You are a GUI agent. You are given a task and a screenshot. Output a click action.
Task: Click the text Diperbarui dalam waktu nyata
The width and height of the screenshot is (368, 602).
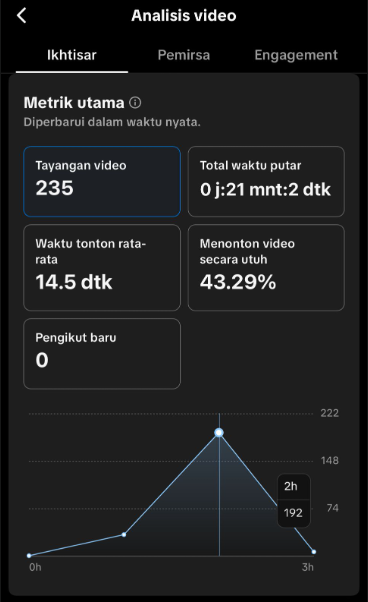pyautogui.click(x=112, y=122)
